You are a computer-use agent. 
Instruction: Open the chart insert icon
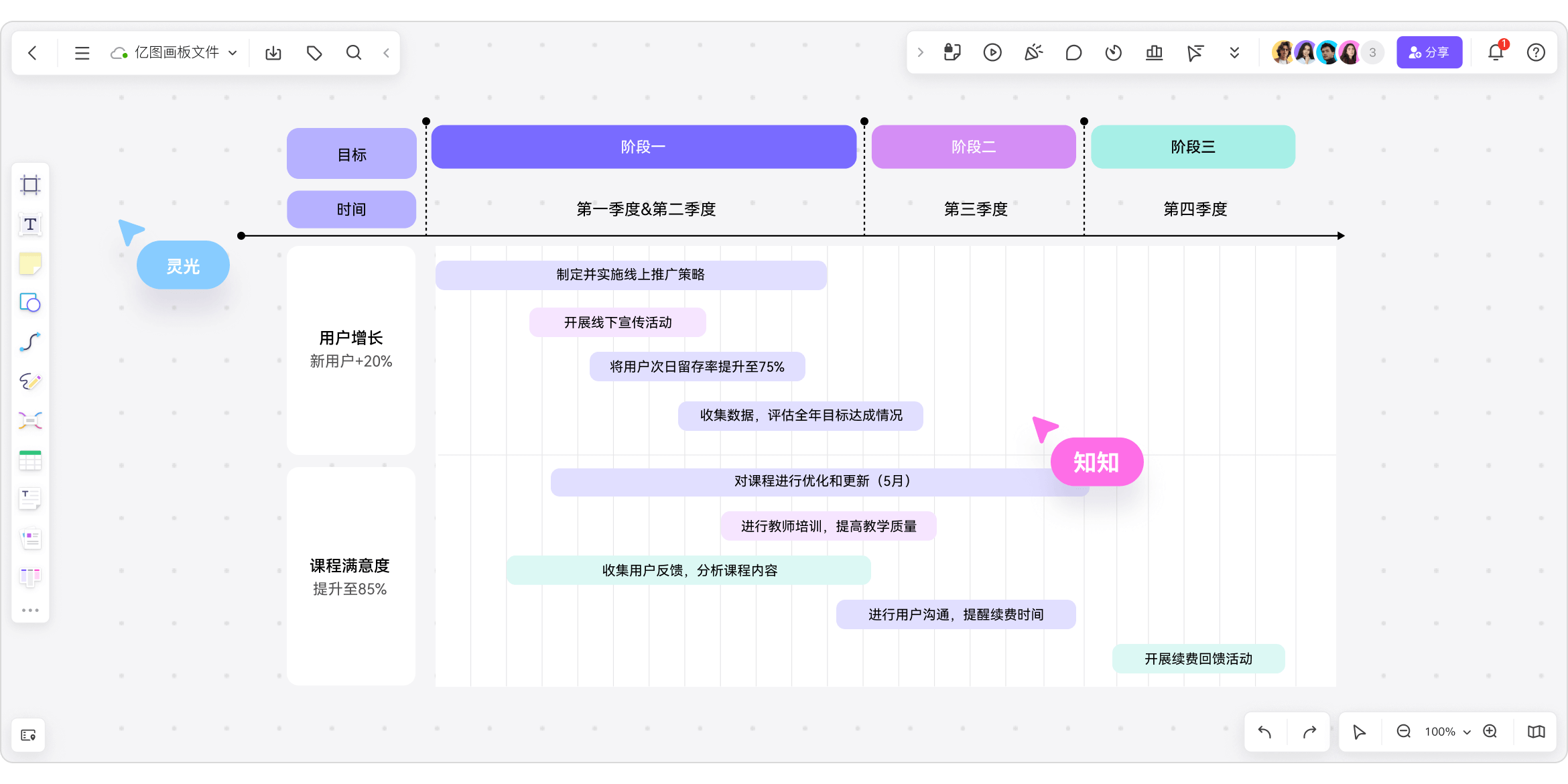coord(1154,52)
